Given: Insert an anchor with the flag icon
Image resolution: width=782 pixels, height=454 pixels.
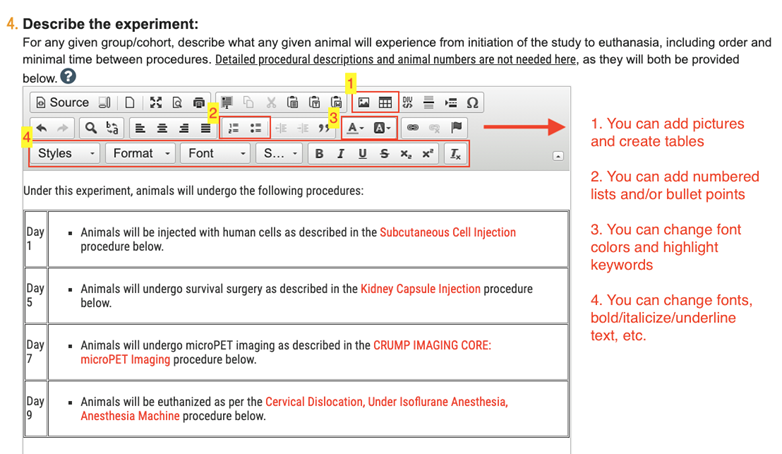Looking at the screenshot, I should click(x=456, y=128).
